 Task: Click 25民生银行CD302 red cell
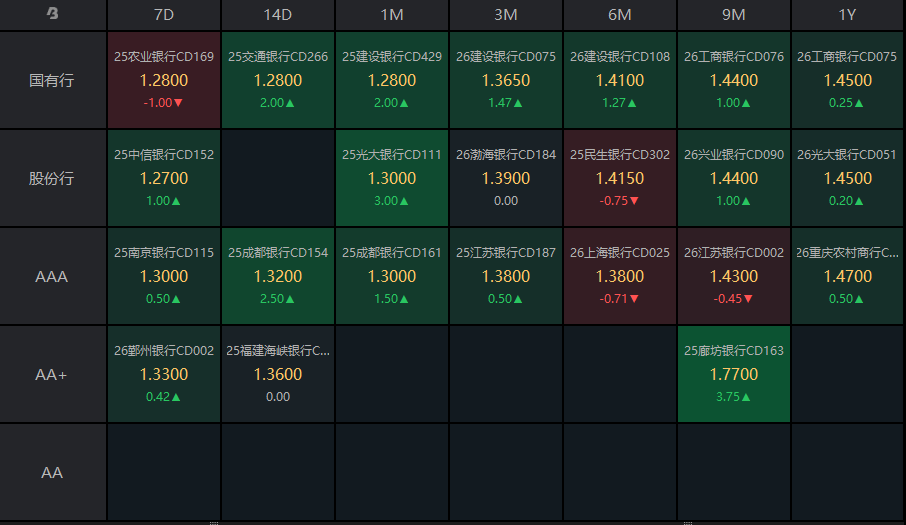point(619,178)
